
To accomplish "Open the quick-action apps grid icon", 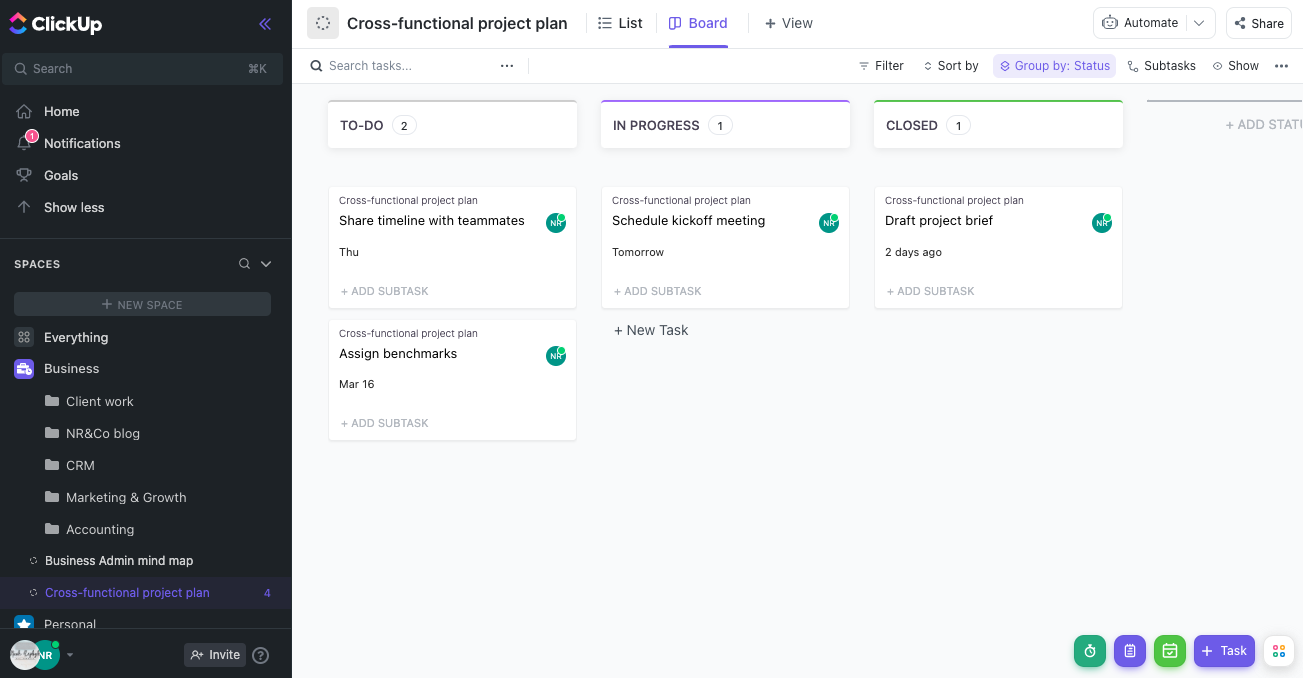I will pos(1279,651).
